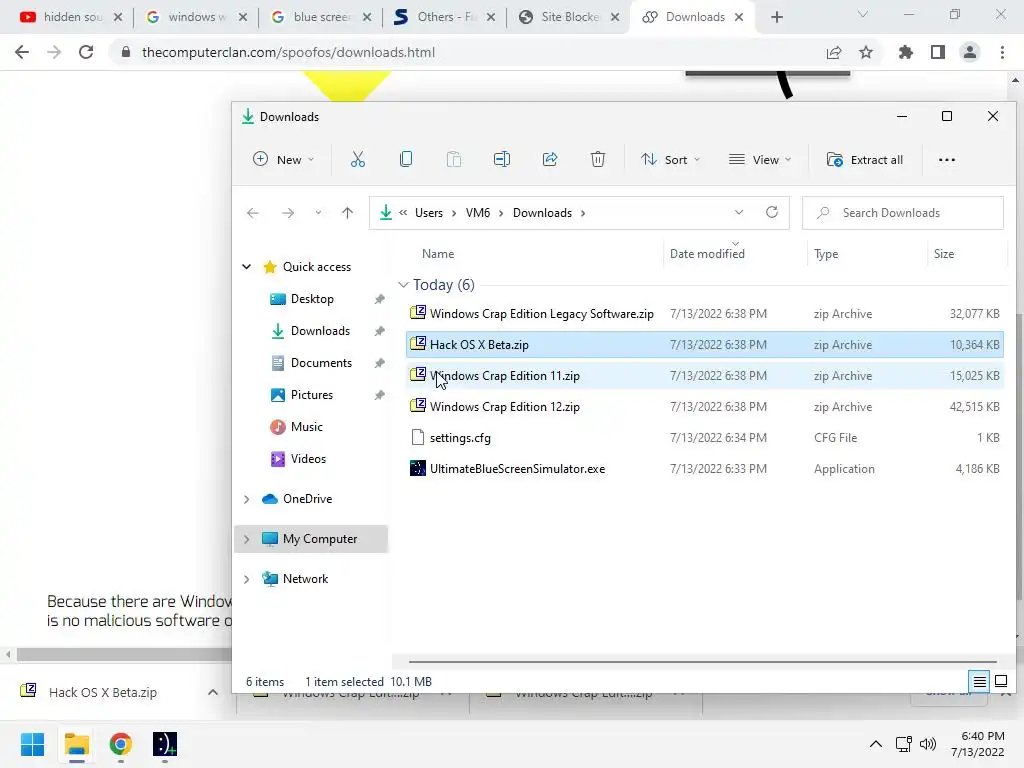Sort by the Type column header
Image resolution: width=1024 pixels, height=768 pixels.
tap(826, 253)
